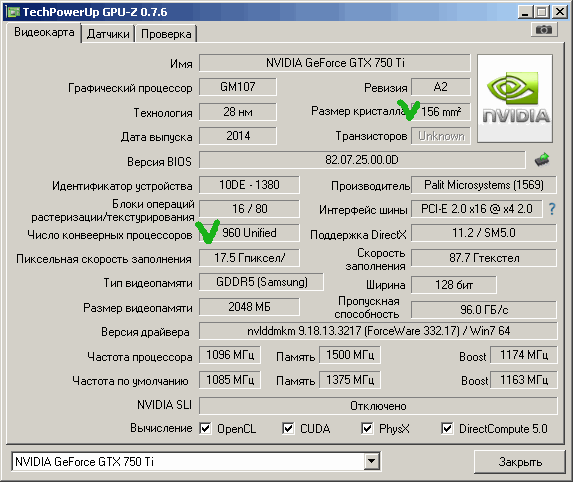The height and width of the screenshot is (482, 573).
Task: Click the pixel fillrate 17.5 Гпиксел/ field
Action: 249,258
